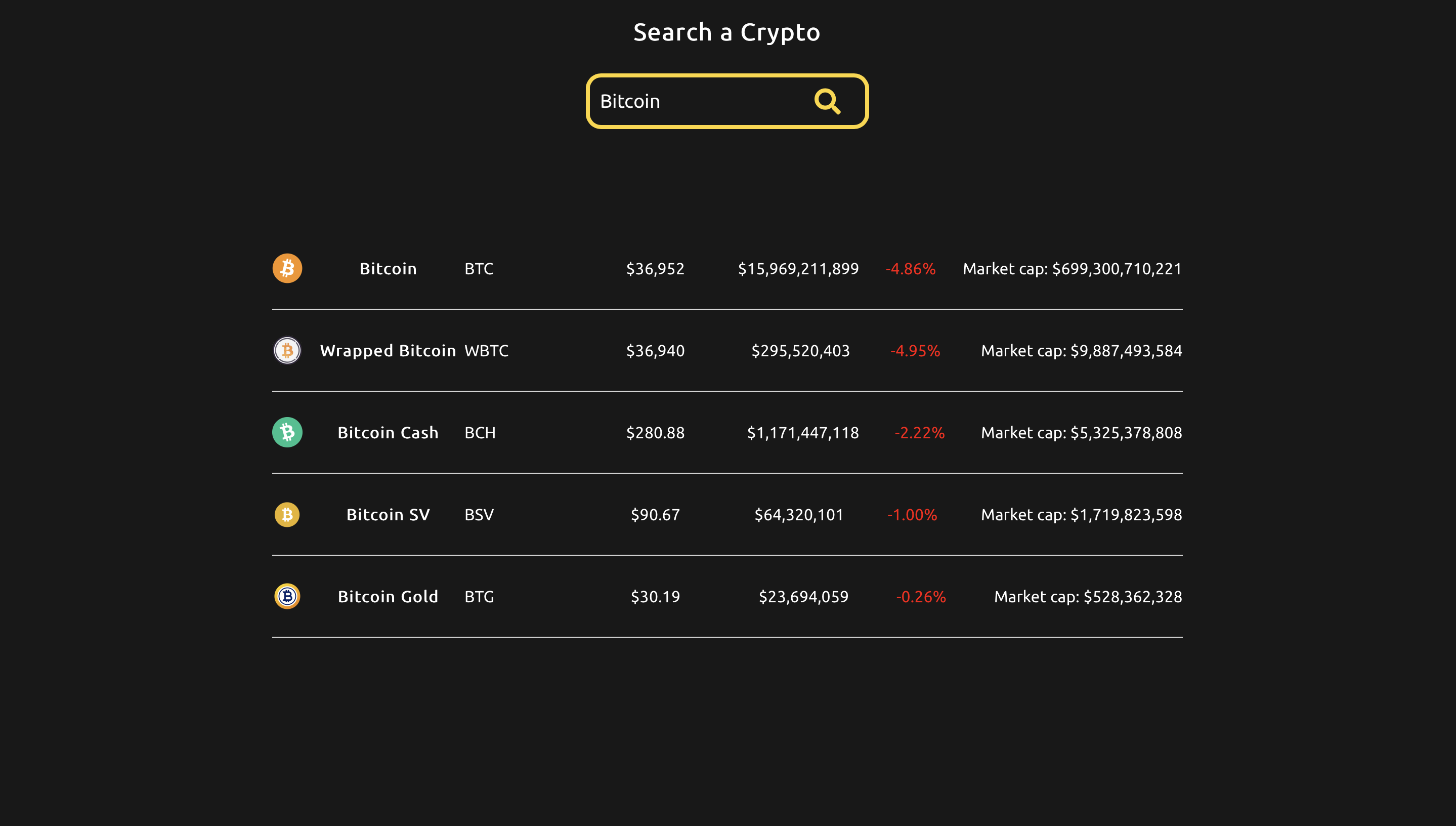Click the Bitcoin Gold coin logo
Image resolution: width=1456 pixels, height=826 pixels.
click(x=287, y=596)
